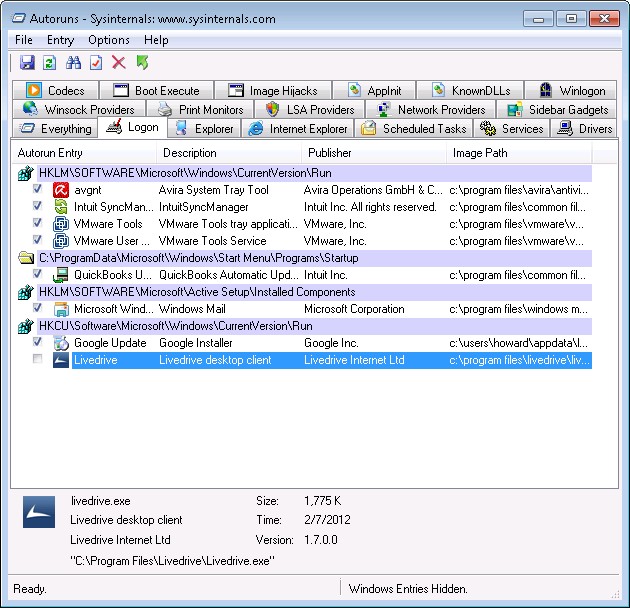This screenshot has height=608, width=630.
Task: Click the Google Update entry icon
Action: pyautogui.click(x=61, y=343)
